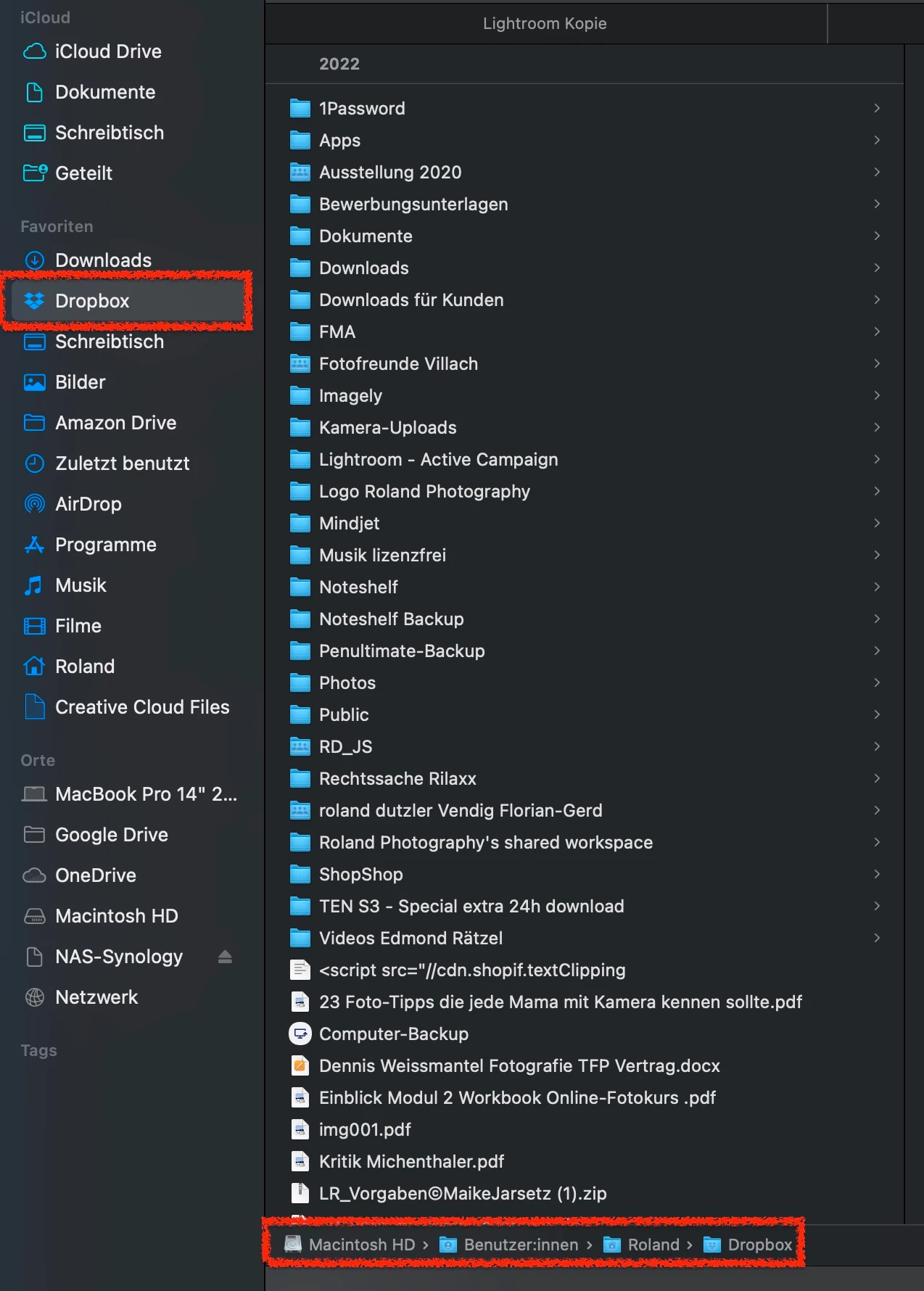This screenshot has width=924, height=1291.
Task: Expand the Apps folder chevron
Action: click(877, 140)
